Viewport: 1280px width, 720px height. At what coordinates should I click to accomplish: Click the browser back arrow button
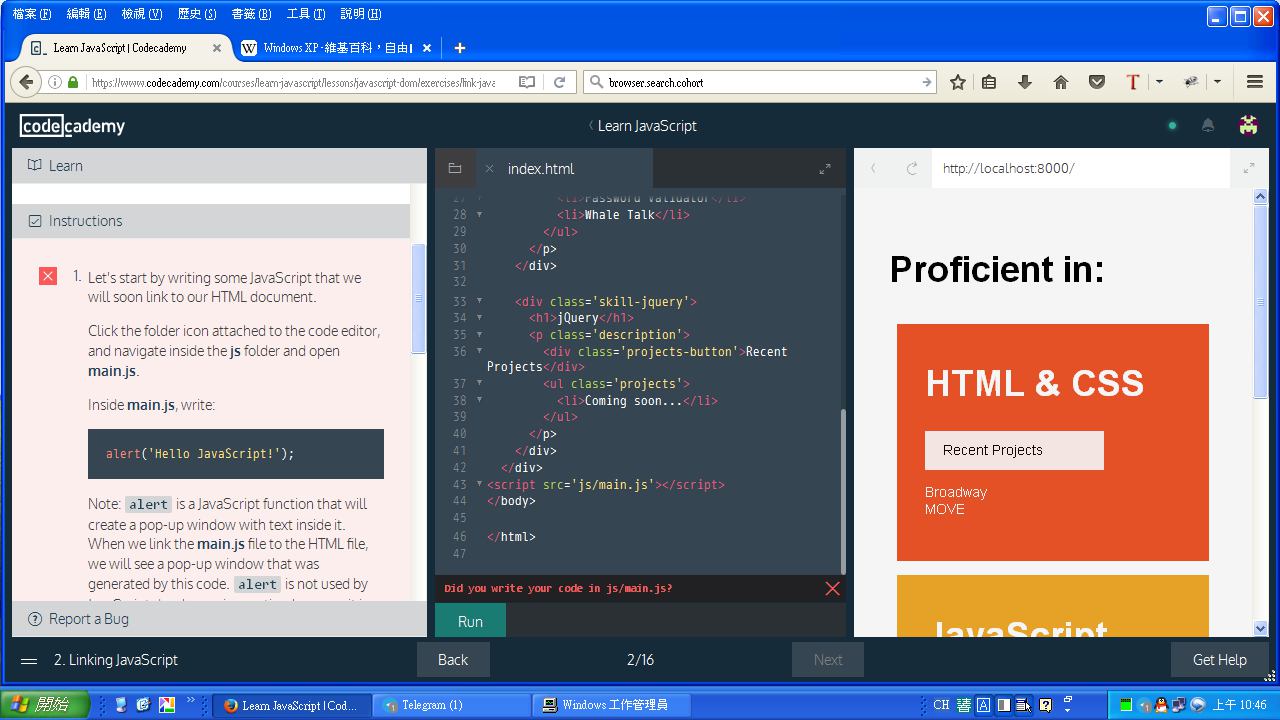point(27,82)
